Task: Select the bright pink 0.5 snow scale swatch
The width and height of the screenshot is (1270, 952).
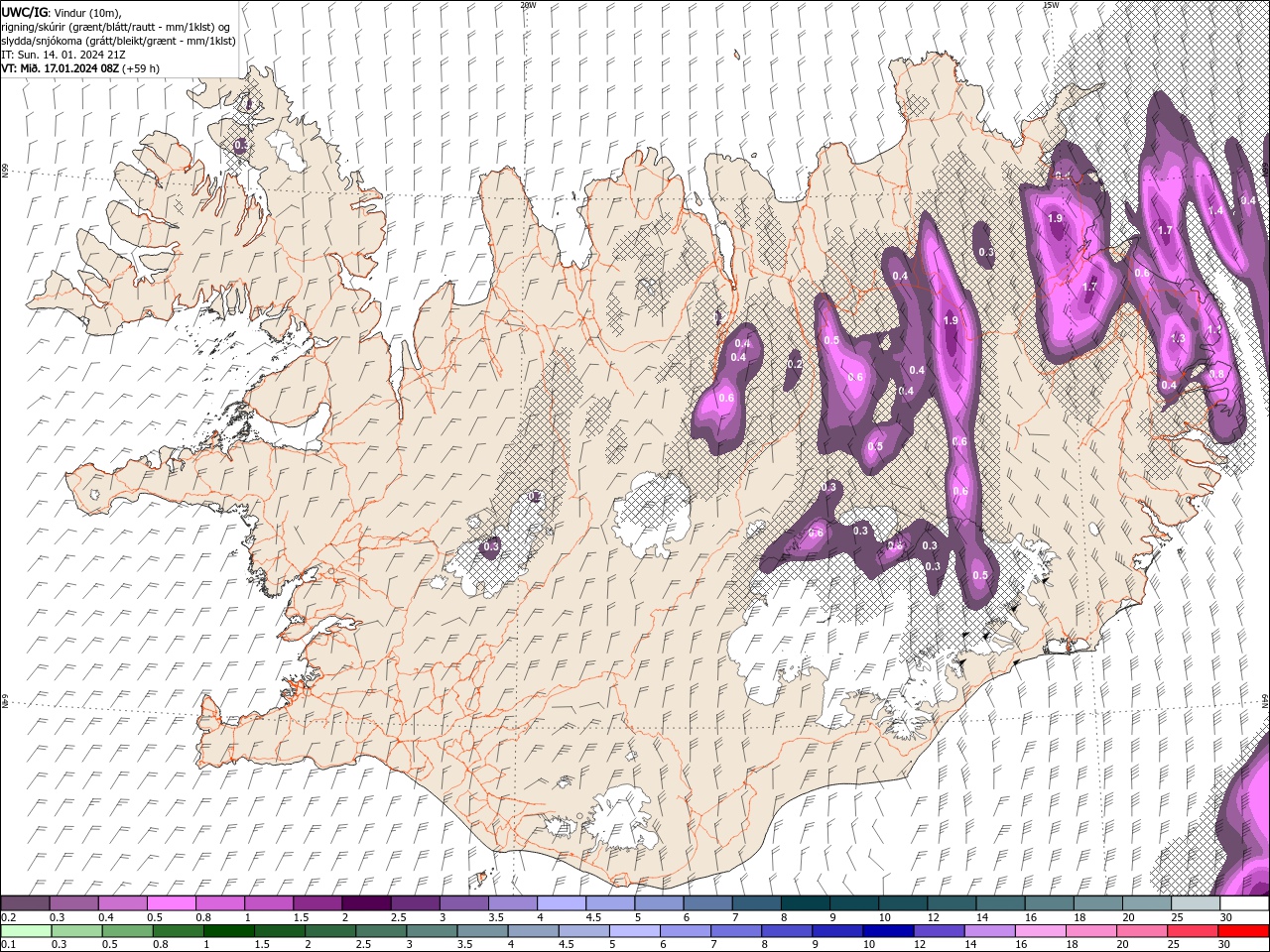Action: click(171, 903)
